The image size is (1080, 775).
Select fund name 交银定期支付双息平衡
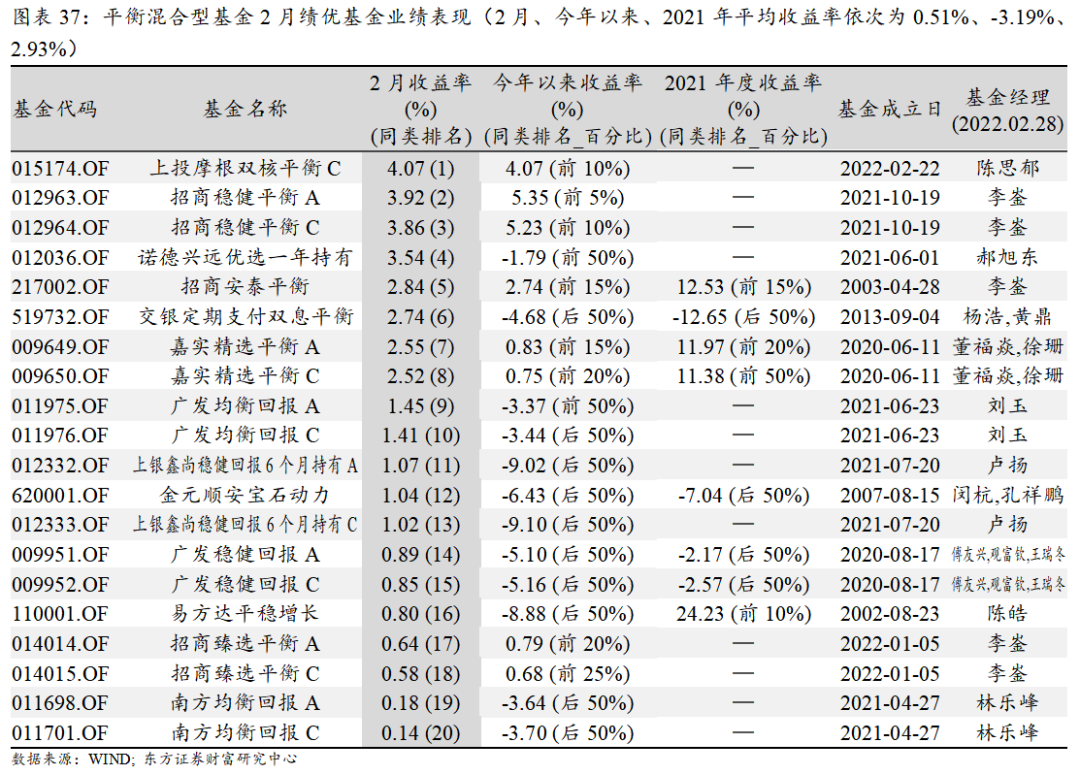[x=246, y=317]
